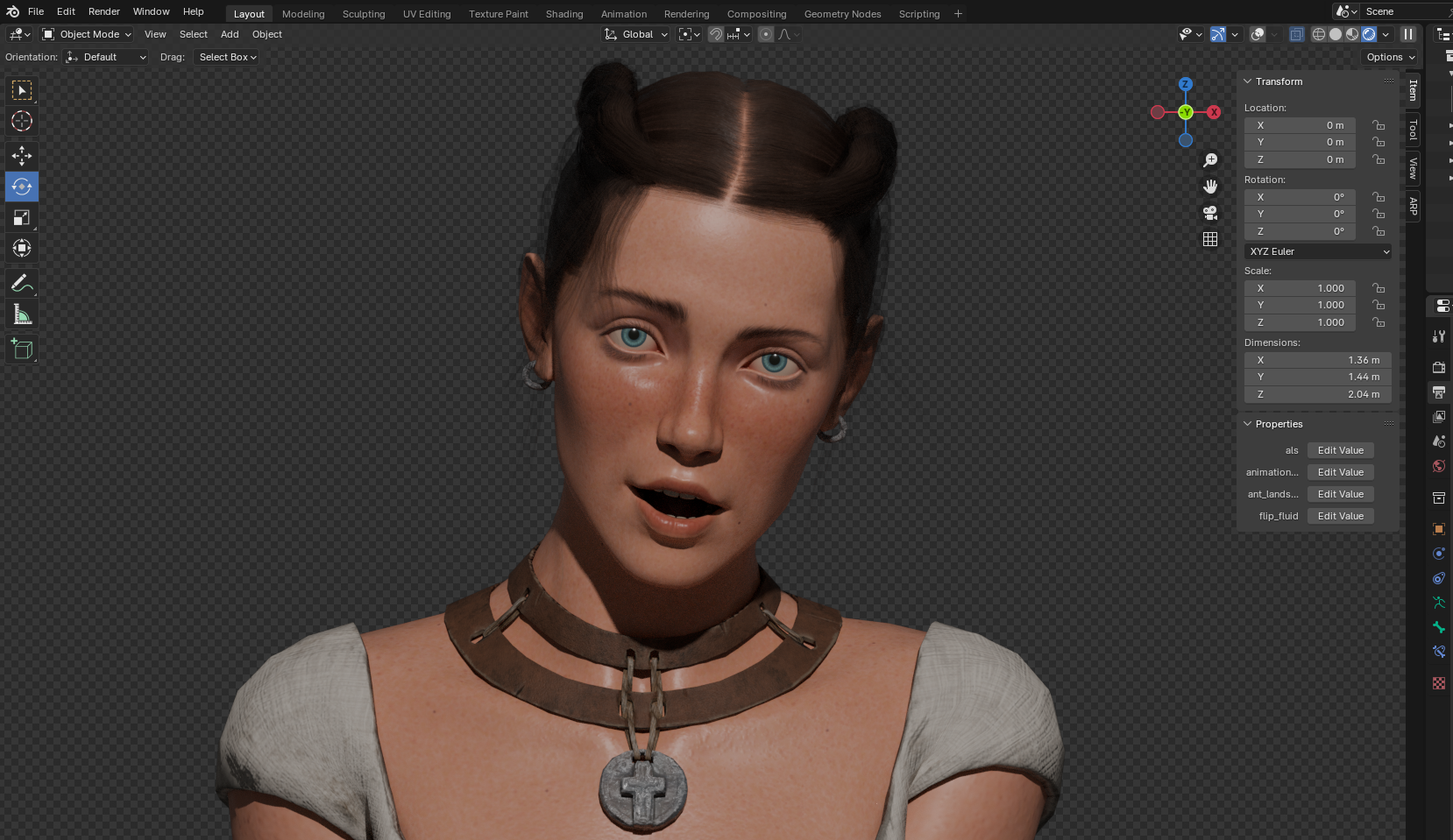Switch to orthographic grid view icon
The height and width of the screenshot is (840, 1453).
pos(1210,239)
